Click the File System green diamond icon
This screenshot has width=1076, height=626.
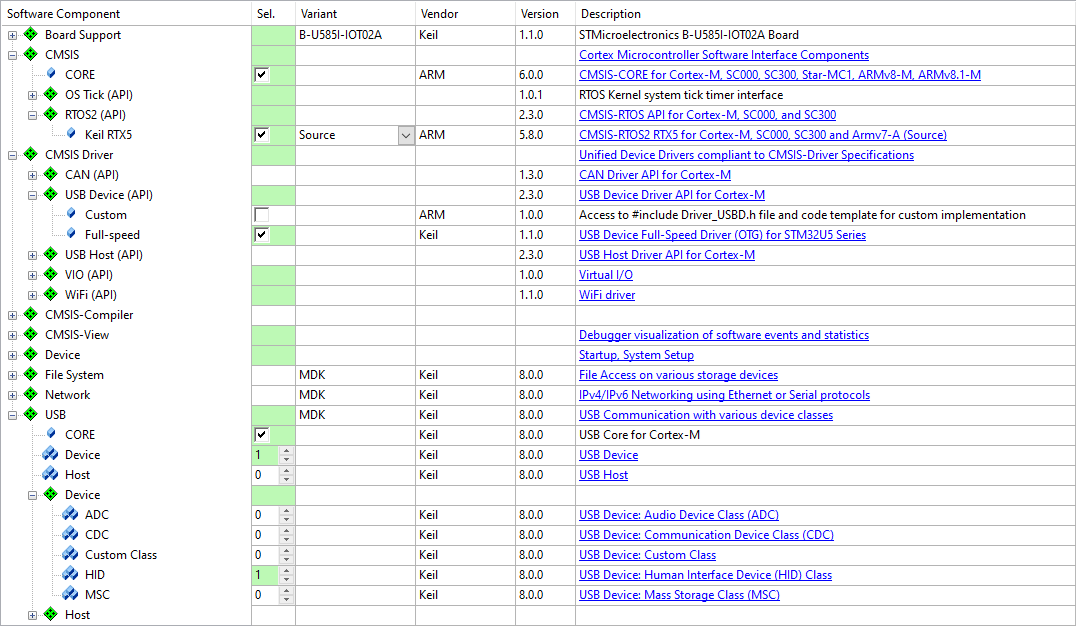click(30, 375)
